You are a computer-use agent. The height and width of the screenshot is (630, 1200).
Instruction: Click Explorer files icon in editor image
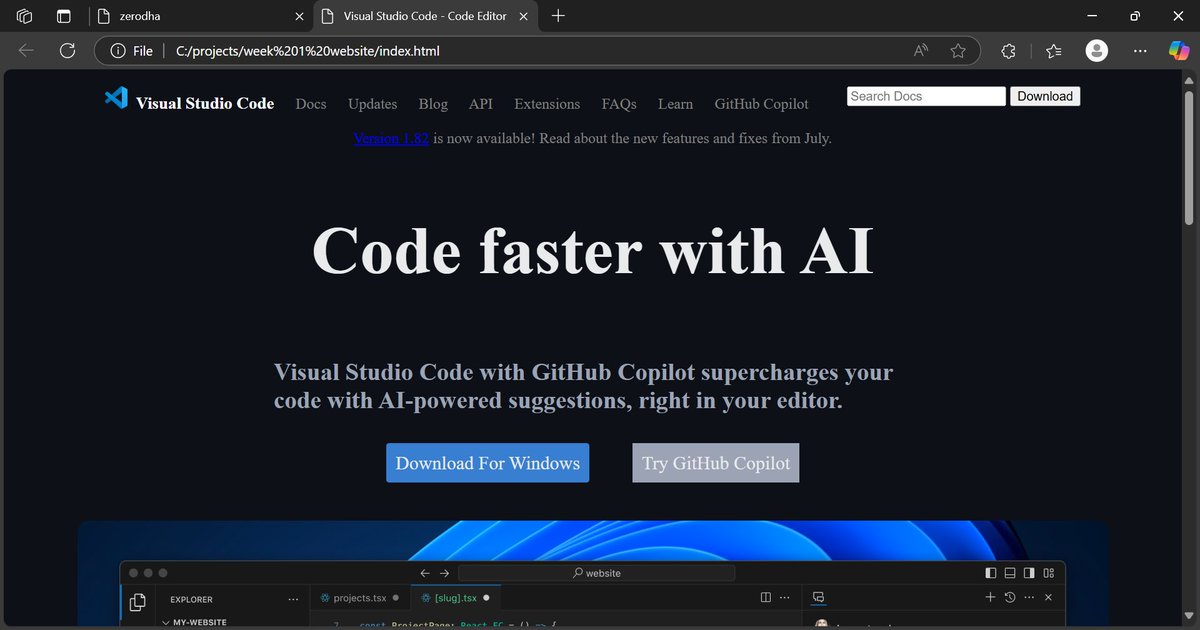(138, 601)
